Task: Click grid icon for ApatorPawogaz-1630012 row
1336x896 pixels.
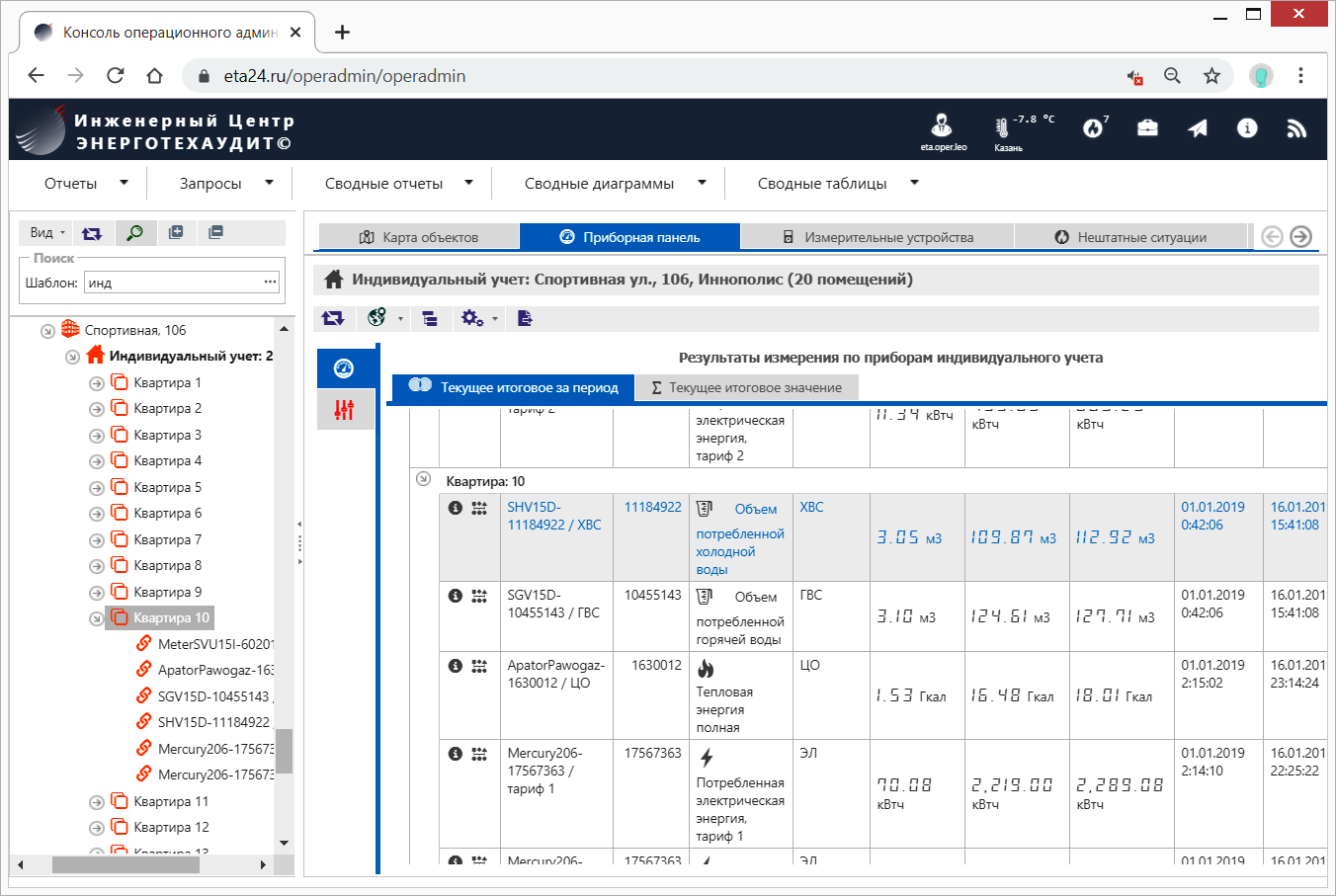Action: (x=479, y=666)
